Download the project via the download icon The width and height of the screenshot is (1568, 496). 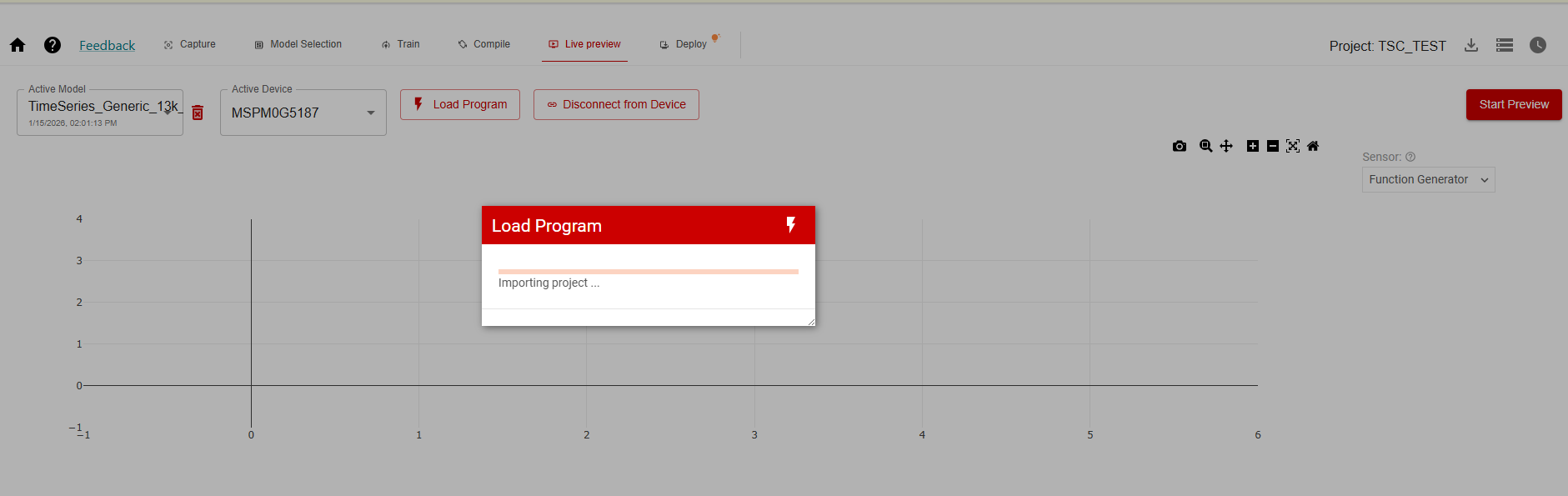pyautogui.click(x=1471, y=45)
